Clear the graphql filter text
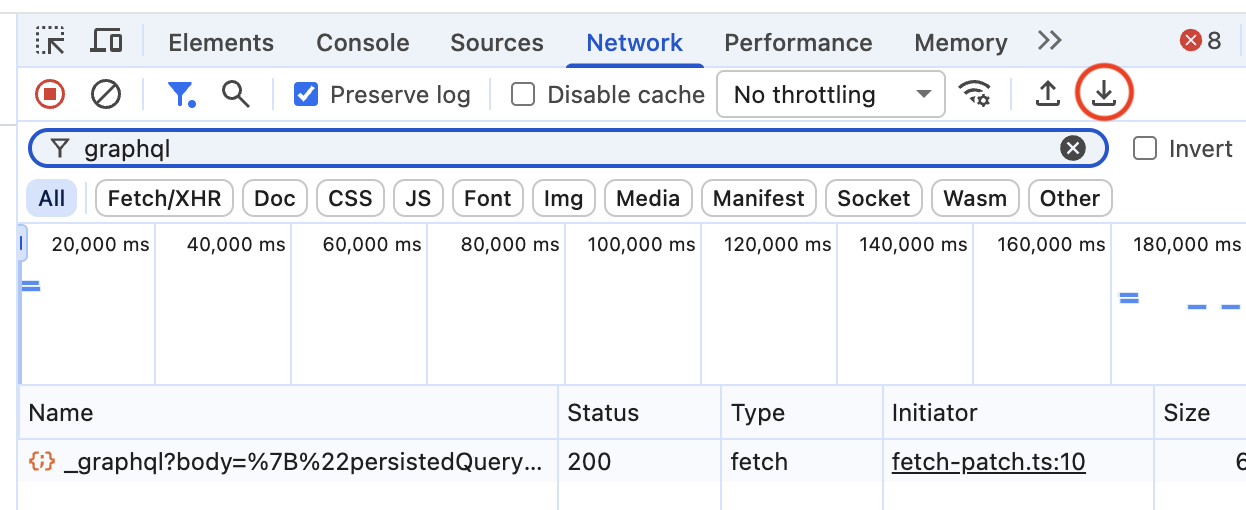 [x=1073, y=149]
